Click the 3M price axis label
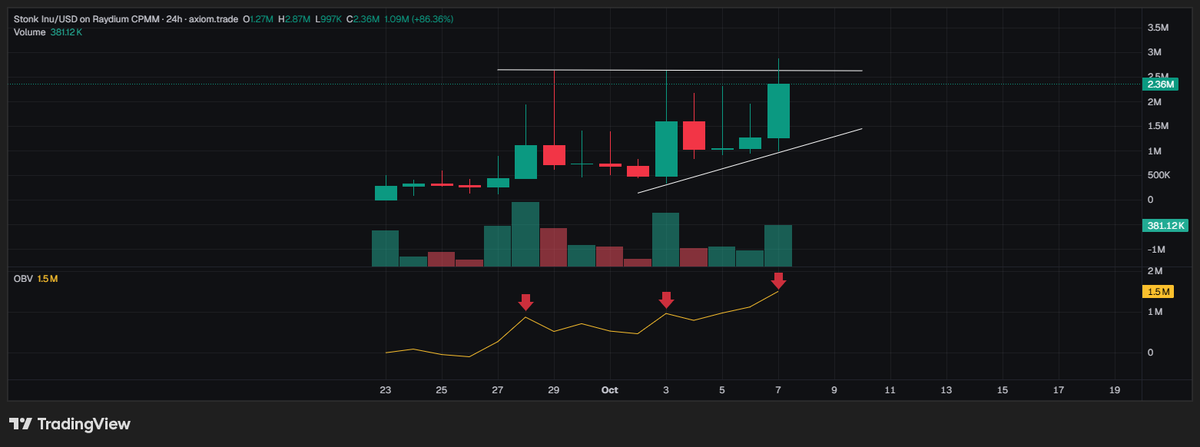This screenshot has width=1200, height=447. 1153,52
